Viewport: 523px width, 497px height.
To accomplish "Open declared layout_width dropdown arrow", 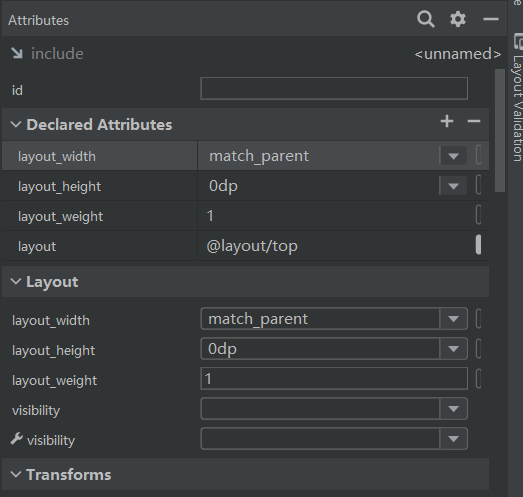I will [453, 156].
